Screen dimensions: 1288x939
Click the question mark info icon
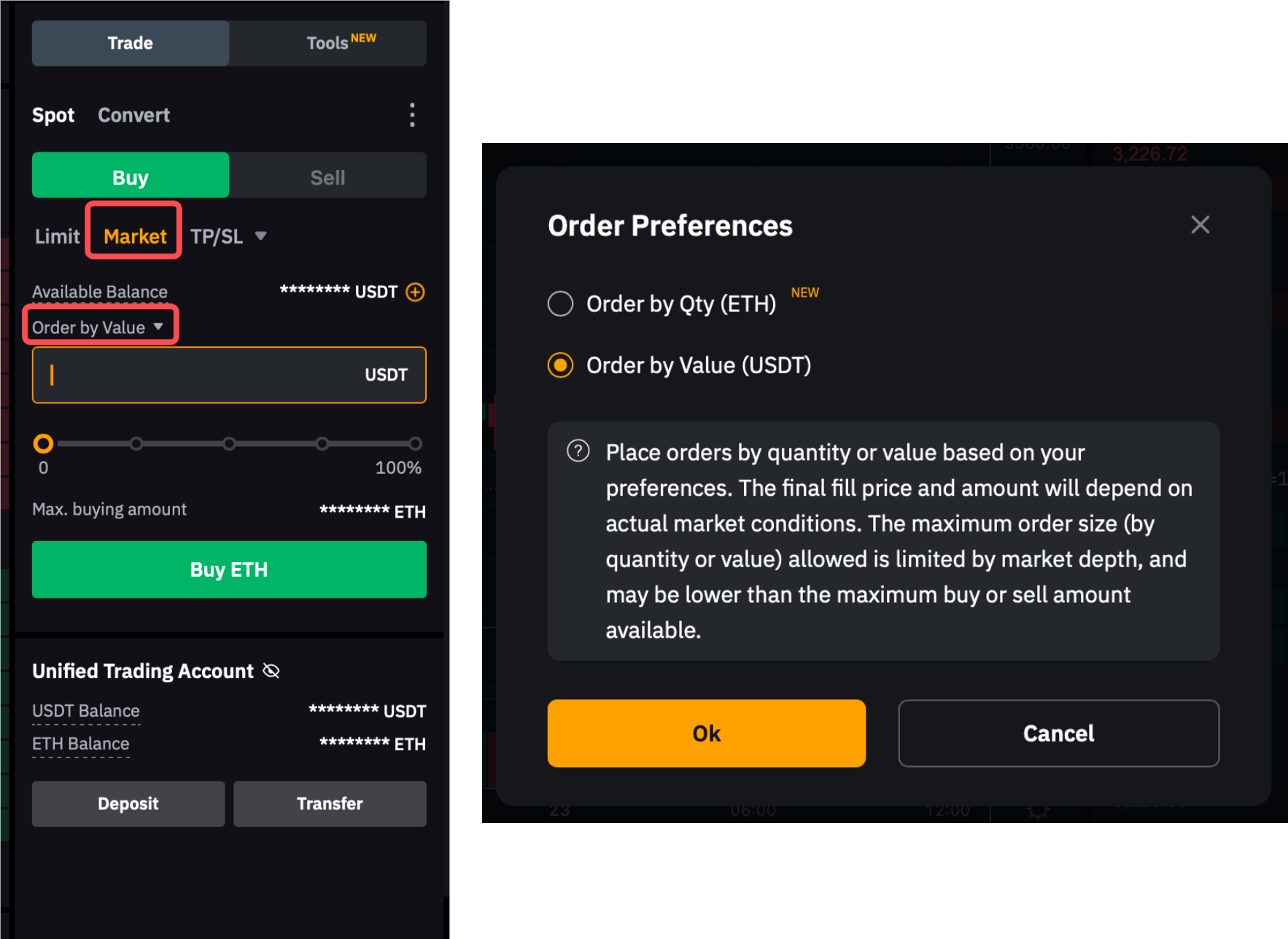tap(578, 451)
